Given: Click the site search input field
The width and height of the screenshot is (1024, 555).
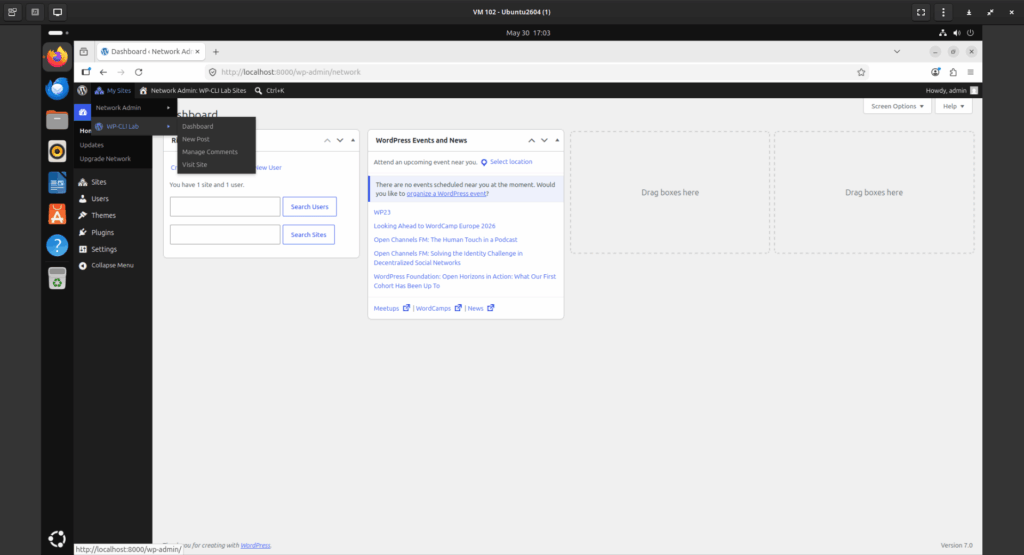Looking at the screenshot, I should [x=225, y=235].
